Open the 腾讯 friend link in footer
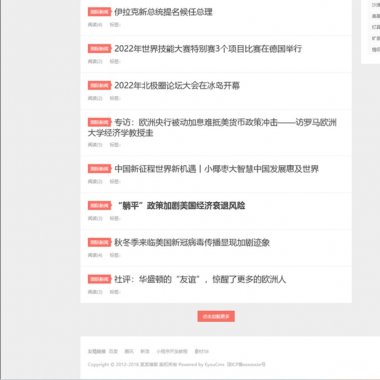The image size is (380, 380). pyautogui.click(x=129, y=351)
